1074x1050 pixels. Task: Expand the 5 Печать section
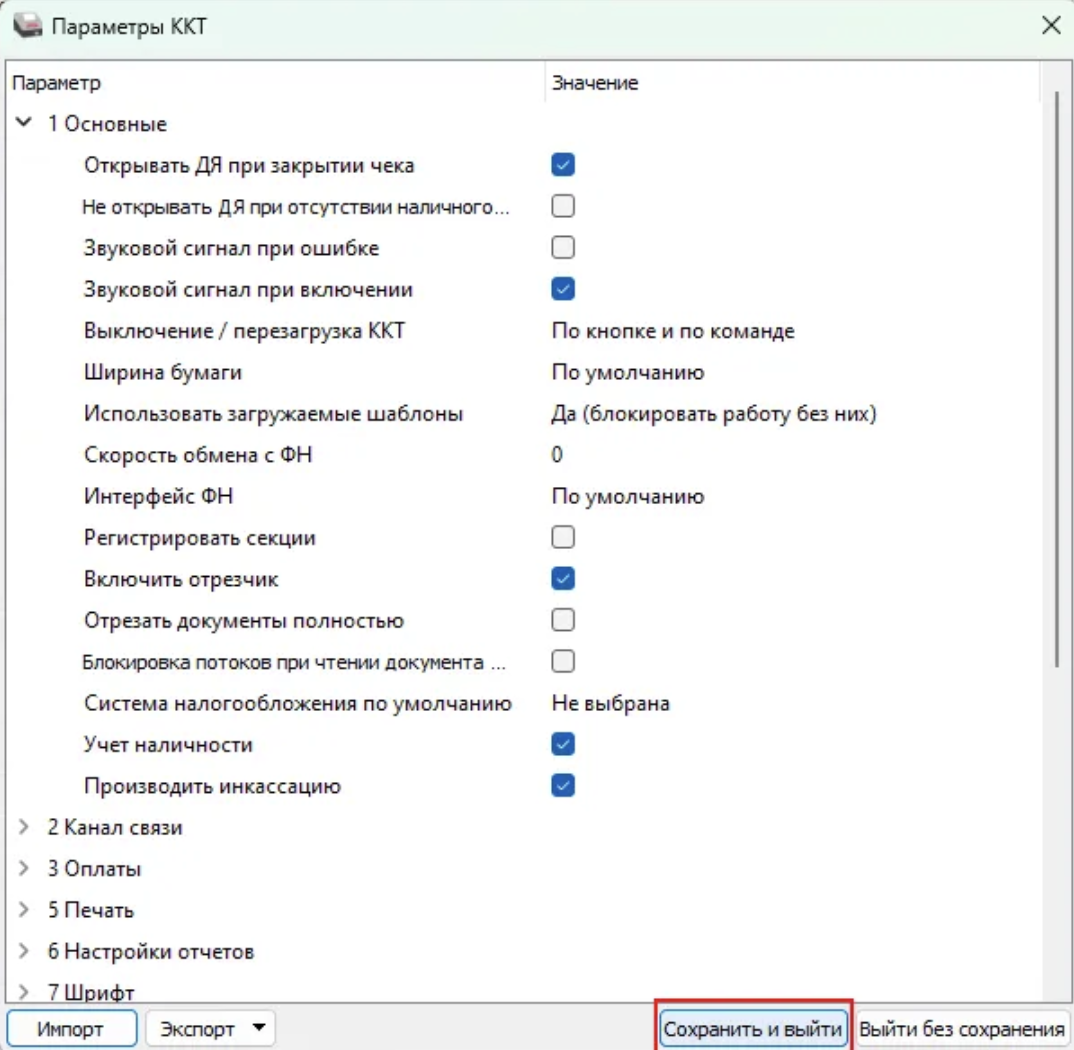click(x=25, y=910)
